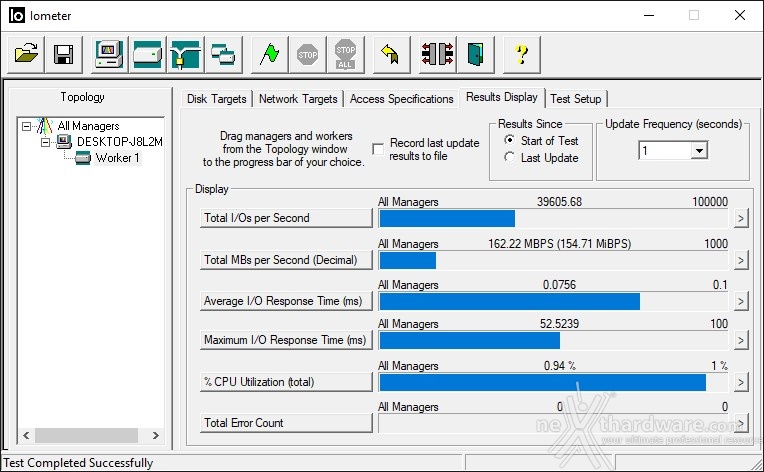Viewport: 764px width, 472px height.
Task: Select Worker 1 label in Topology tree
Action: tap(117, 158)
